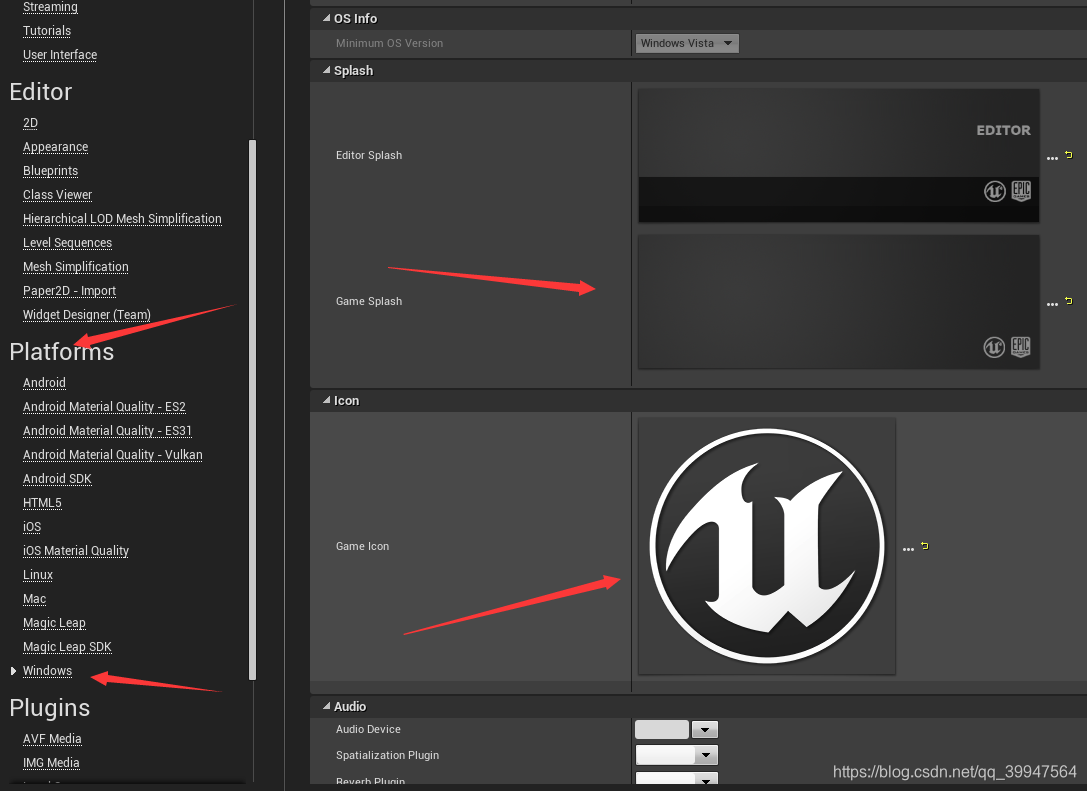Open Hierarchical LOD Mesh Simplification settings
Screen dimensions: 1087x791
click(122, 219)
